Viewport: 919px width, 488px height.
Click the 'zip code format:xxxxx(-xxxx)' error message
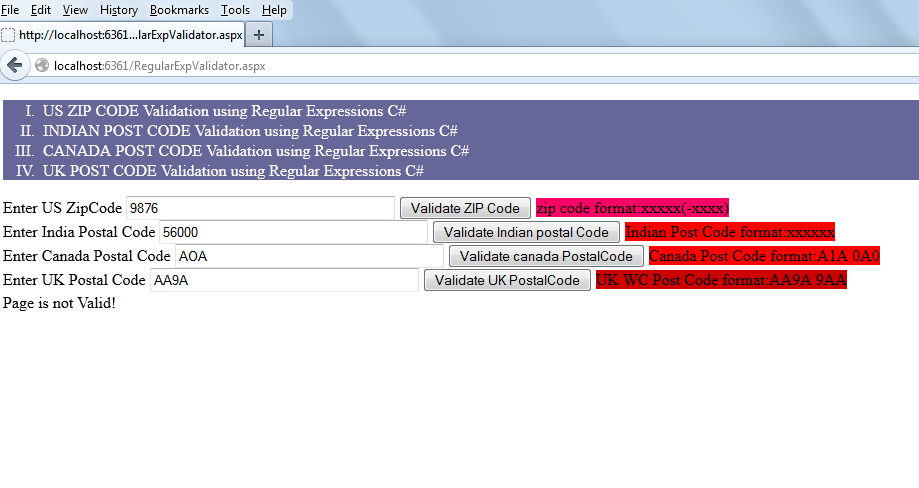click(632, 208)
